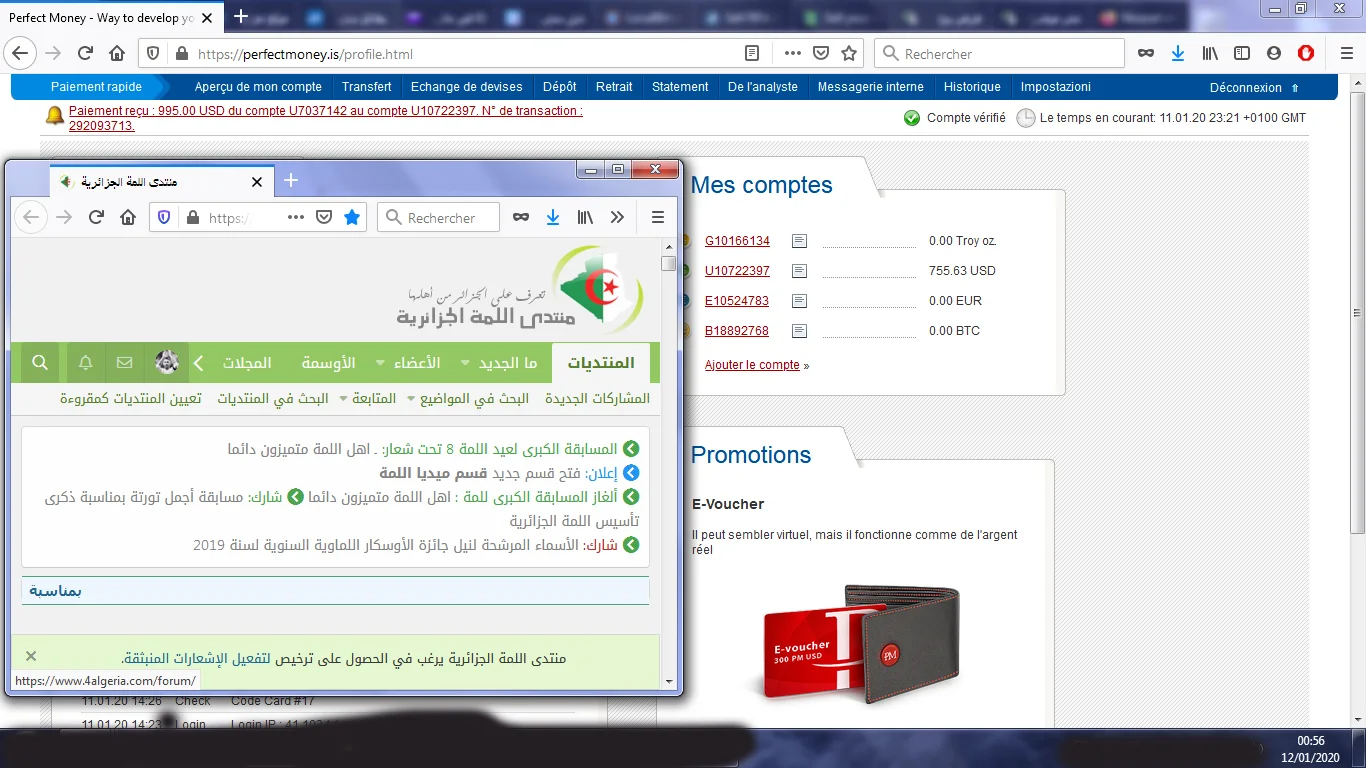1366x768 pixels.
Task: Open statement icon next to account U10722397
Action: coord(799,271)
